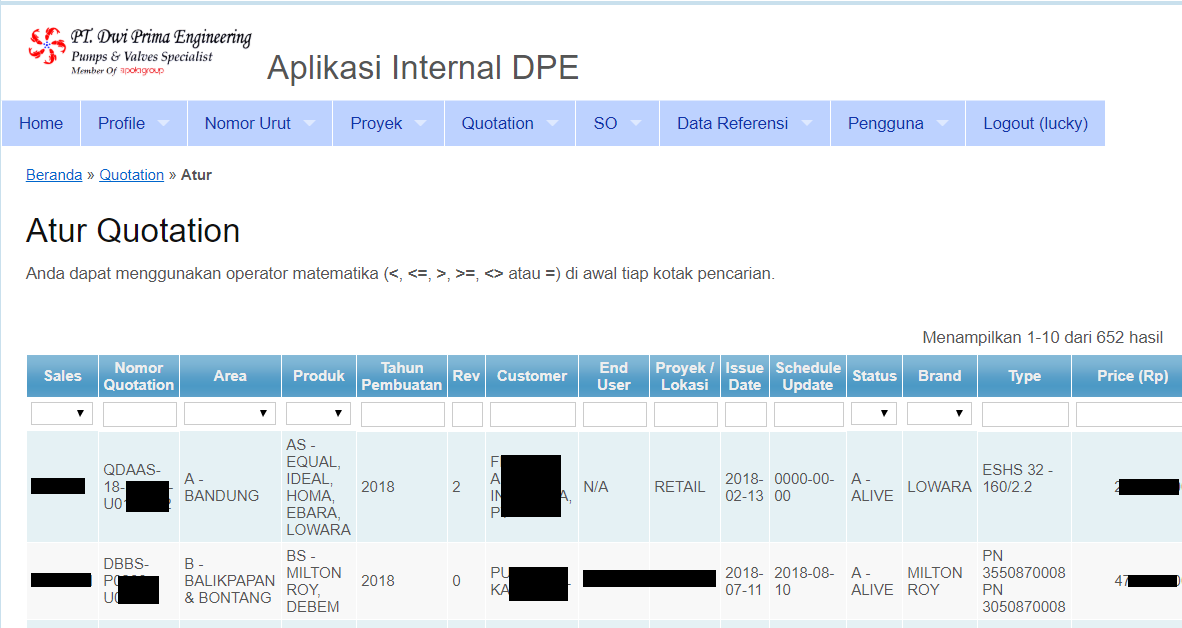Open the Area filter dropdown
This screenshot has width=1182, height=628.
[x=230, y=413]
